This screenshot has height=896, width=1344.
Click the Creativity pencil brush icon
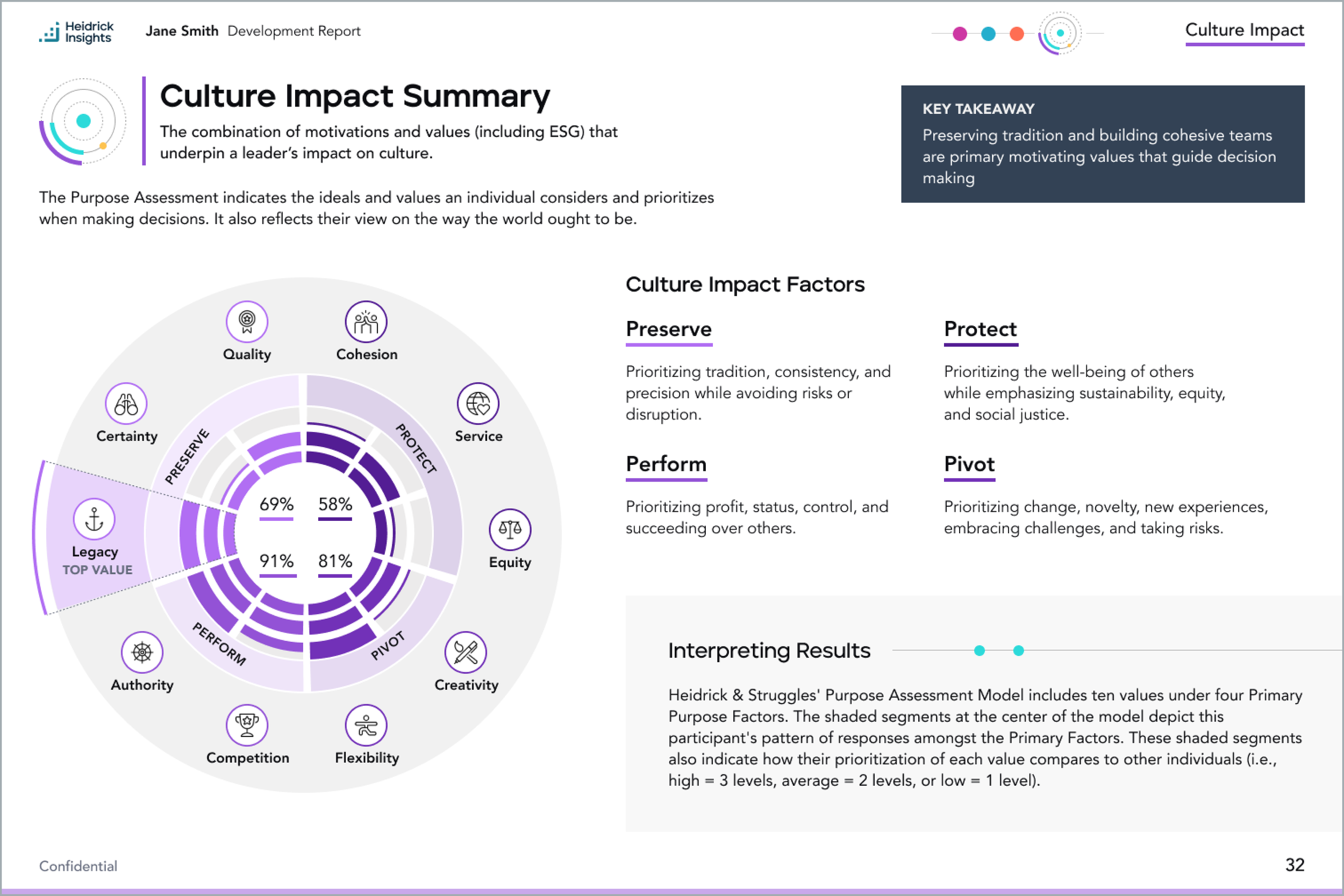(466, 652)
